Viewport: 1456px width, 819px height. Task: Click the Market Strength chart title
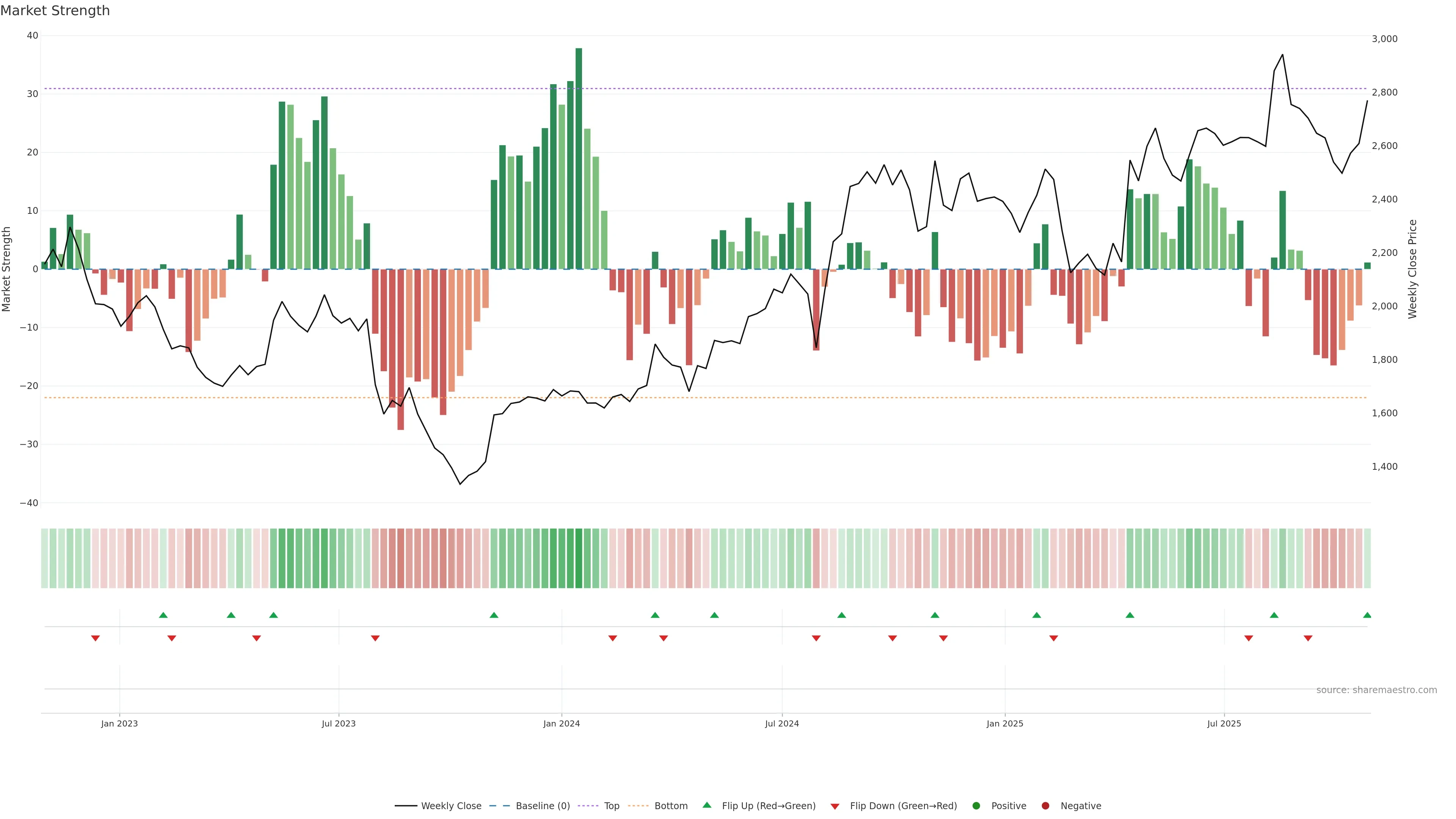(x=55, y=11)
